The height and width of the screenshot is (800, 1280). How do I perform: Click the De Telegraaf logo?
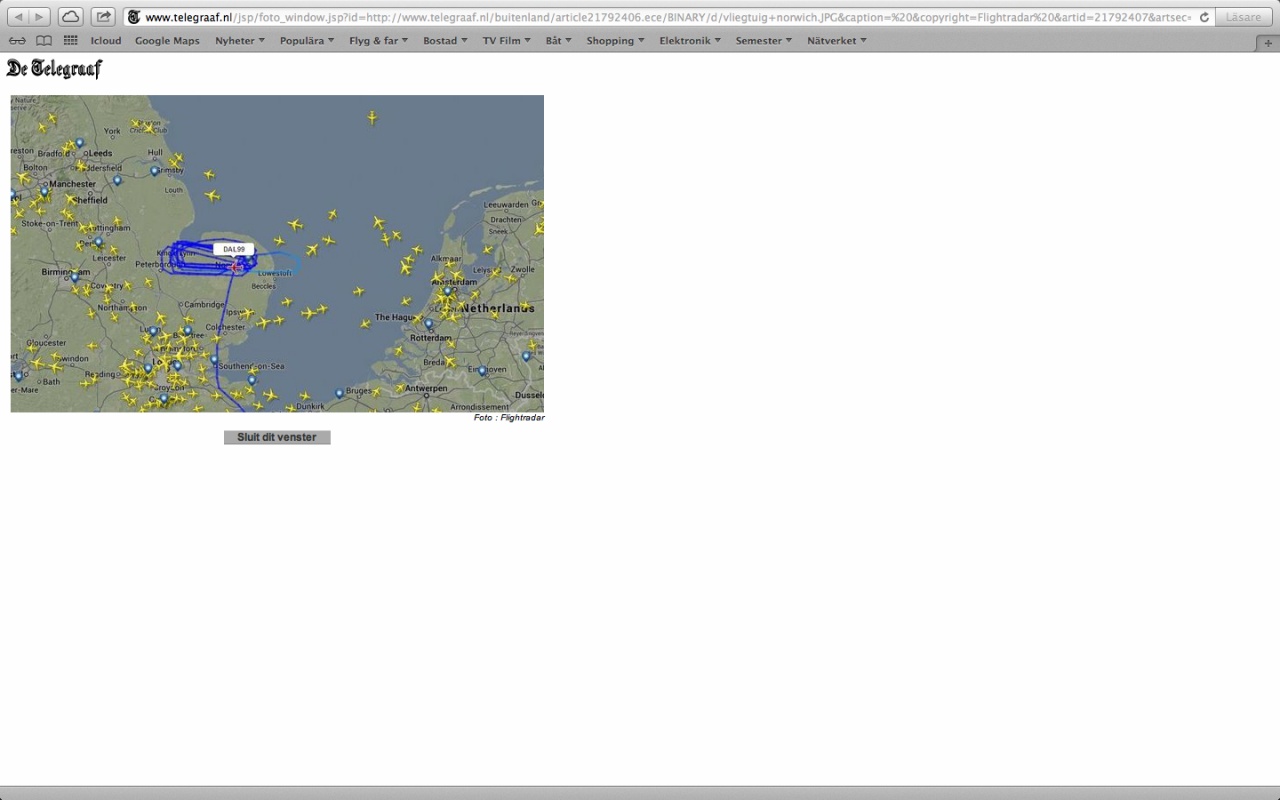tap(54, 69)
